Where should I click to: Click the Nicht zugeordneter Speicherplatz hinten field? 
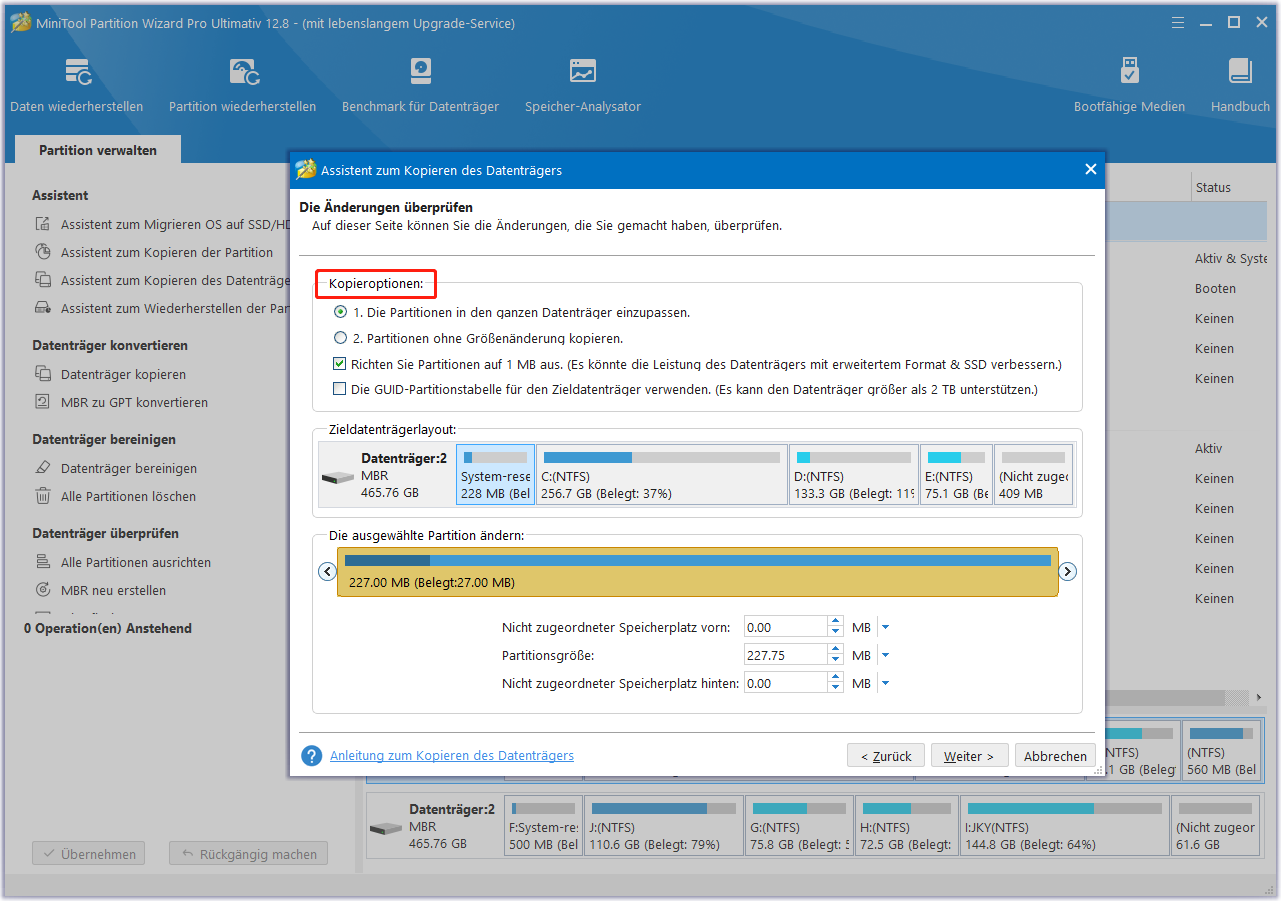786,683
